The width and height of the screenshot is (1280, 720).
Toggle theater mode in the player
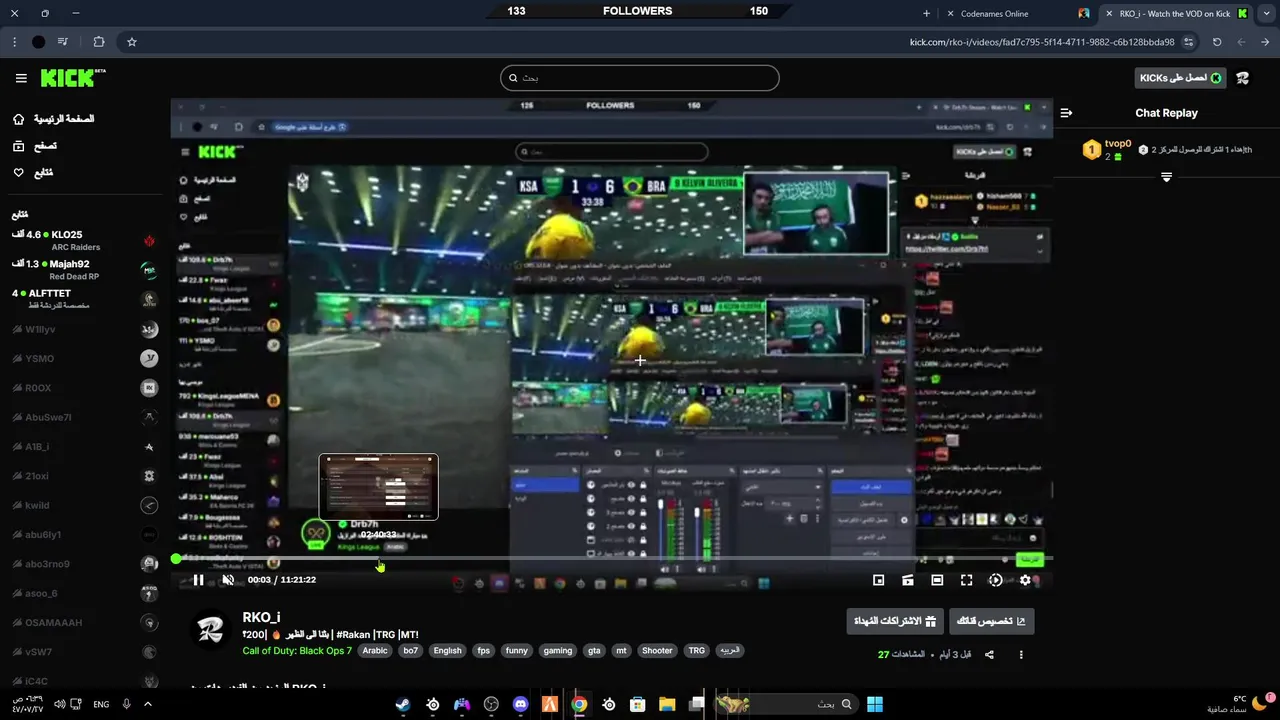click(937, 580)
